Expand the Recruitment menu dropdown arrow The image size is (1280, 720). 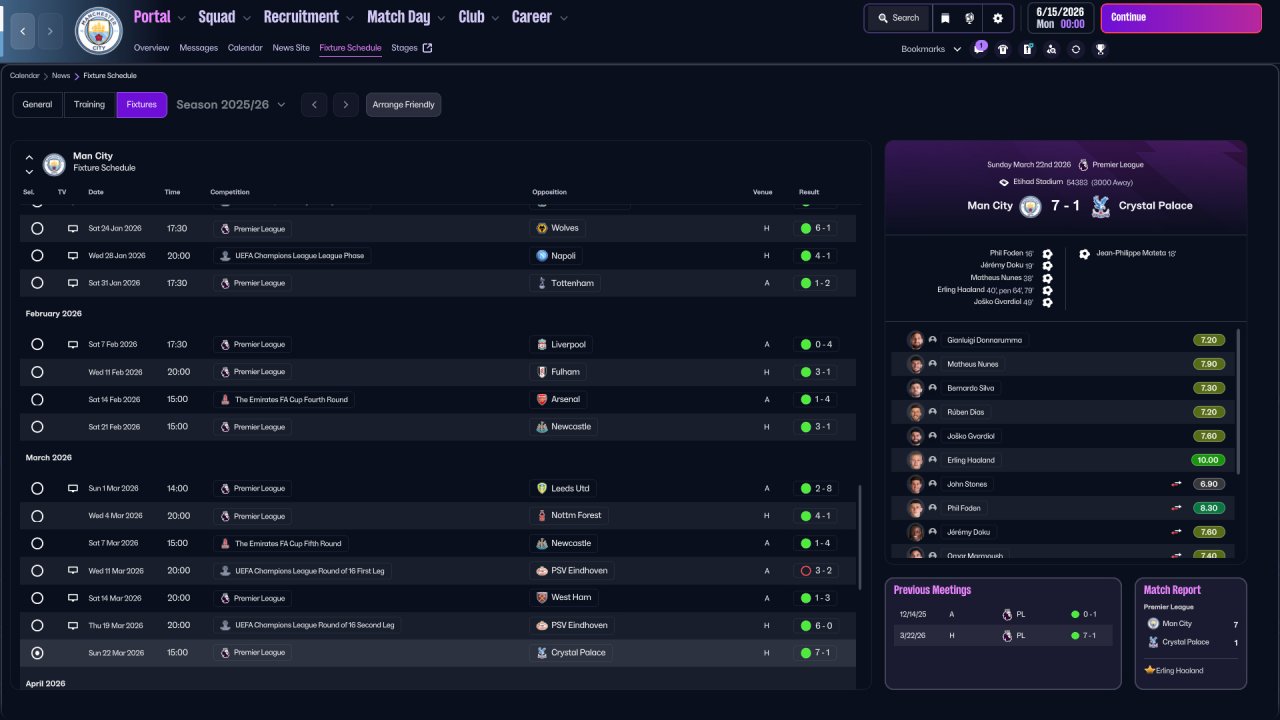[x=349, y=18]
